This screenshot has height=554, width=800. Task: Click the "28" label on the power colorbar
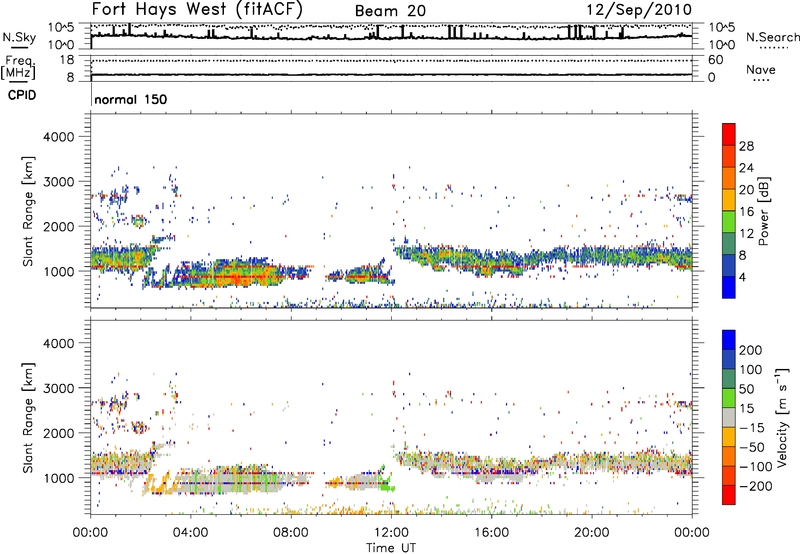click(746, 146)
